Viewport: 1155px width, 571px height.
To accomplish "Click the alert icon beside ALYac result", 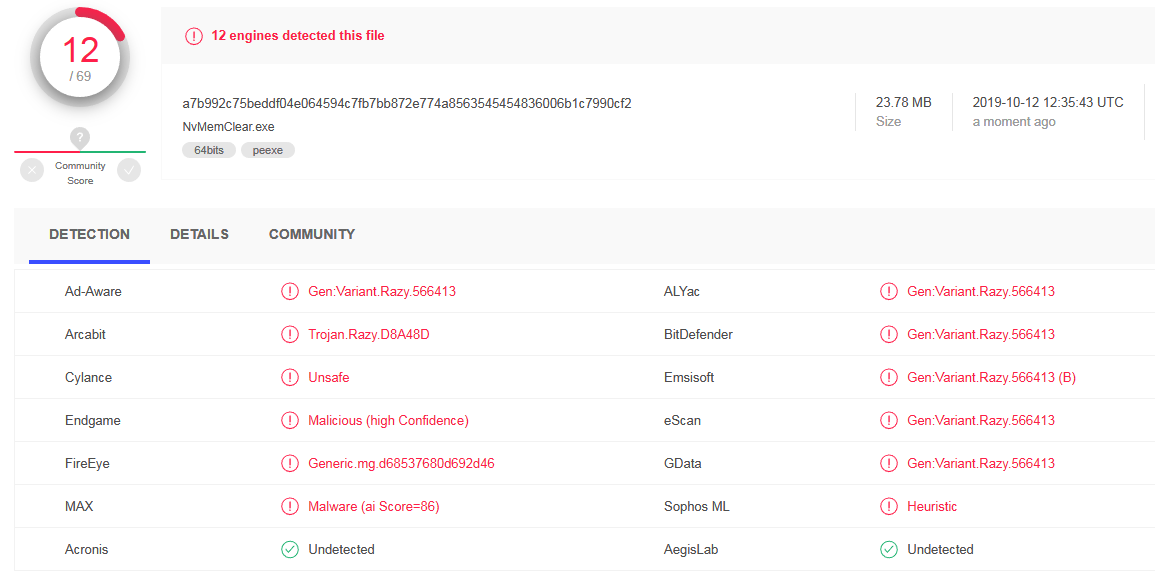I will point(888,291).
